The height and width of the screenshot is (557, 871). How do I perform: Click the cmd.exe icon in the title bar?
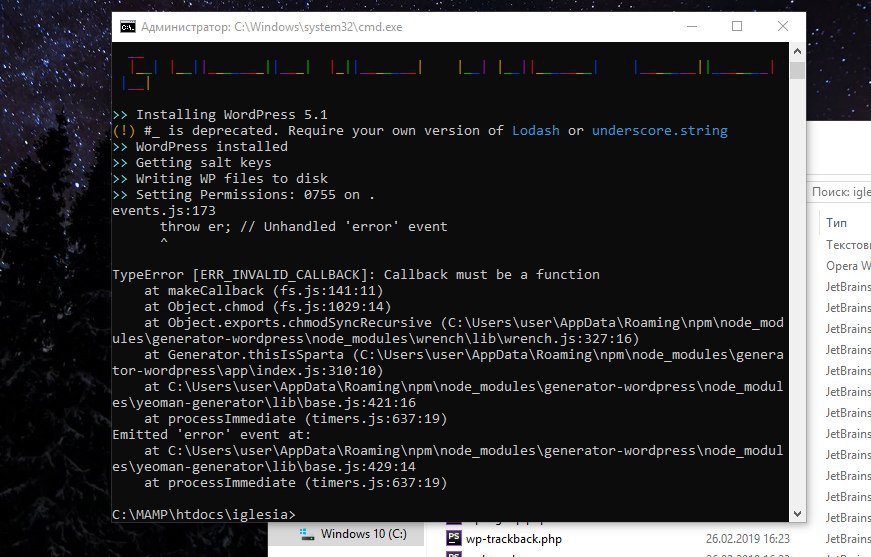pos(128,27)
